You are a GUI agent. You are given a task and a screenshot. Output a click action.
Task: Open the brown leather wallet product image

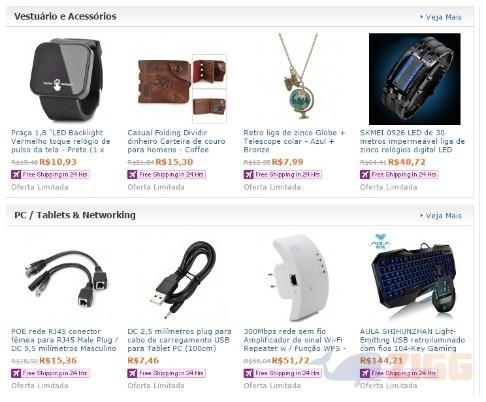[x=182, y=89]
